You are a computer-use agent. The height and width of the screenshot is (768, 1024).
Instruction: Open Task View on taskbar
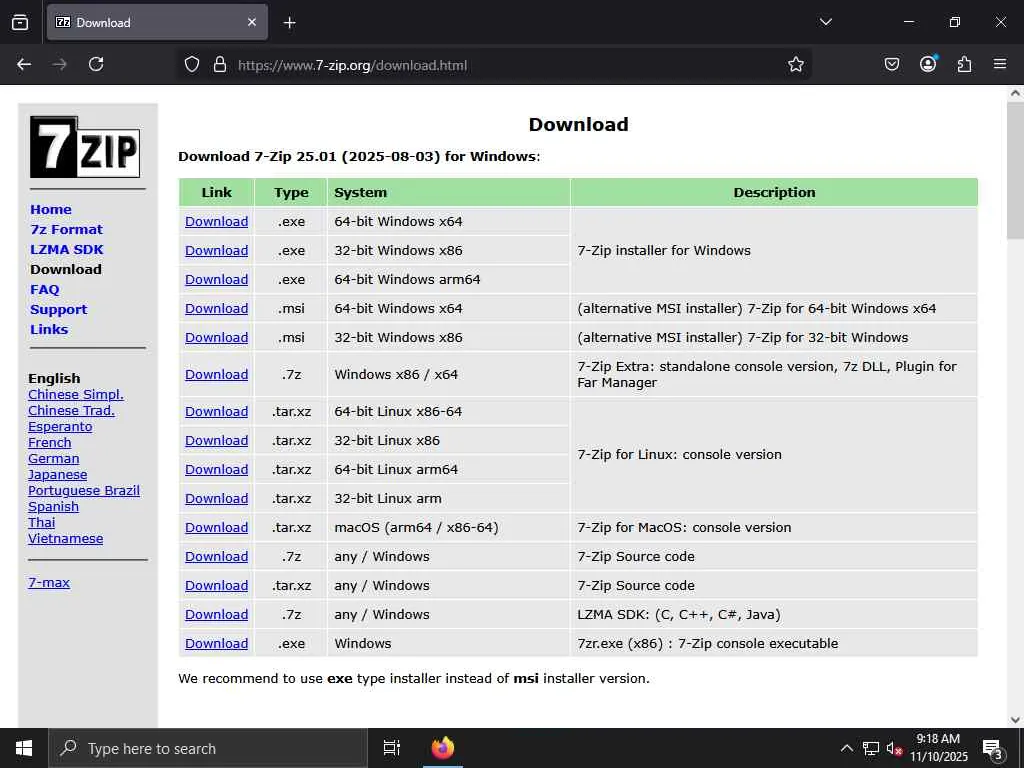(391, 748)
